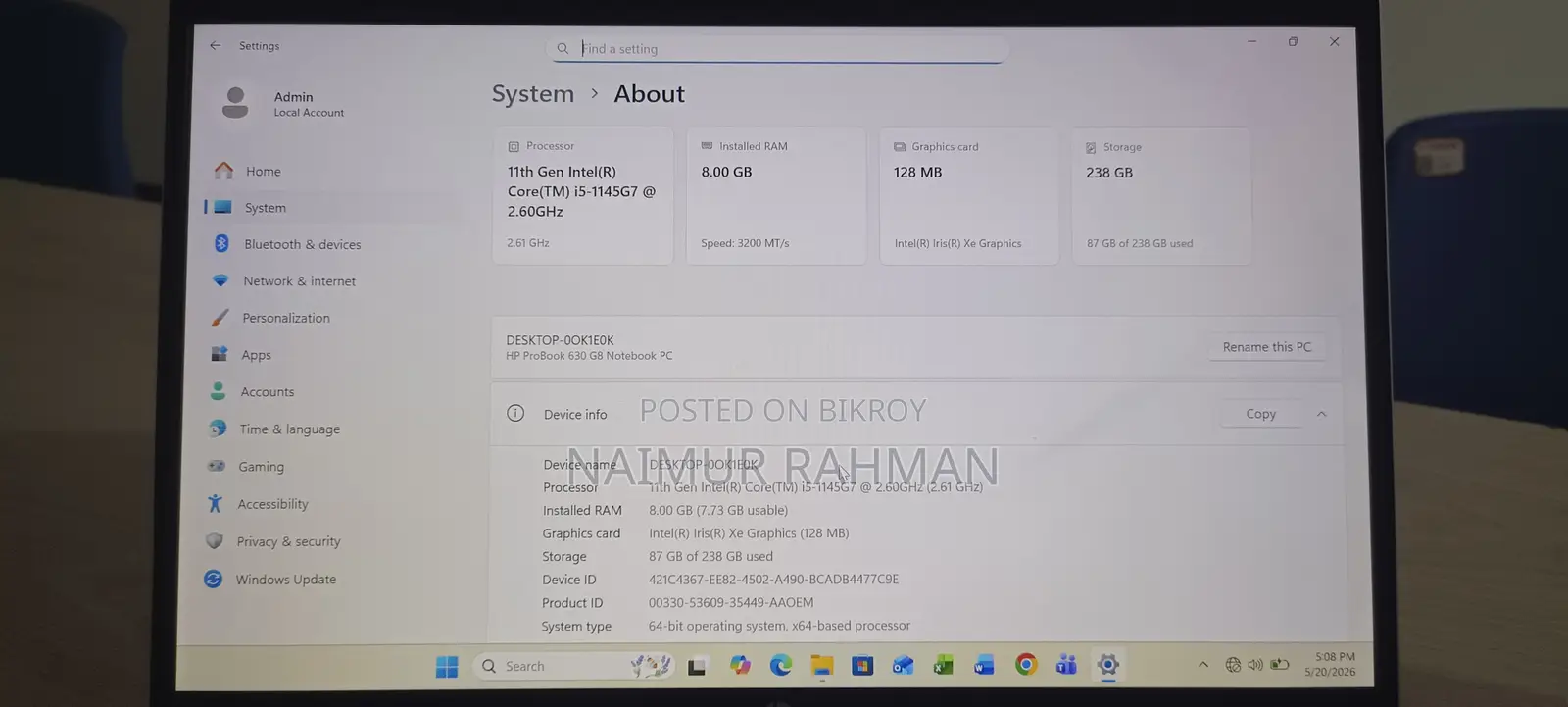
Task: Click the Device ID value 421C4367-EE82-4502-A490-BCADB4477C9E
Action: tap(774, 580)
